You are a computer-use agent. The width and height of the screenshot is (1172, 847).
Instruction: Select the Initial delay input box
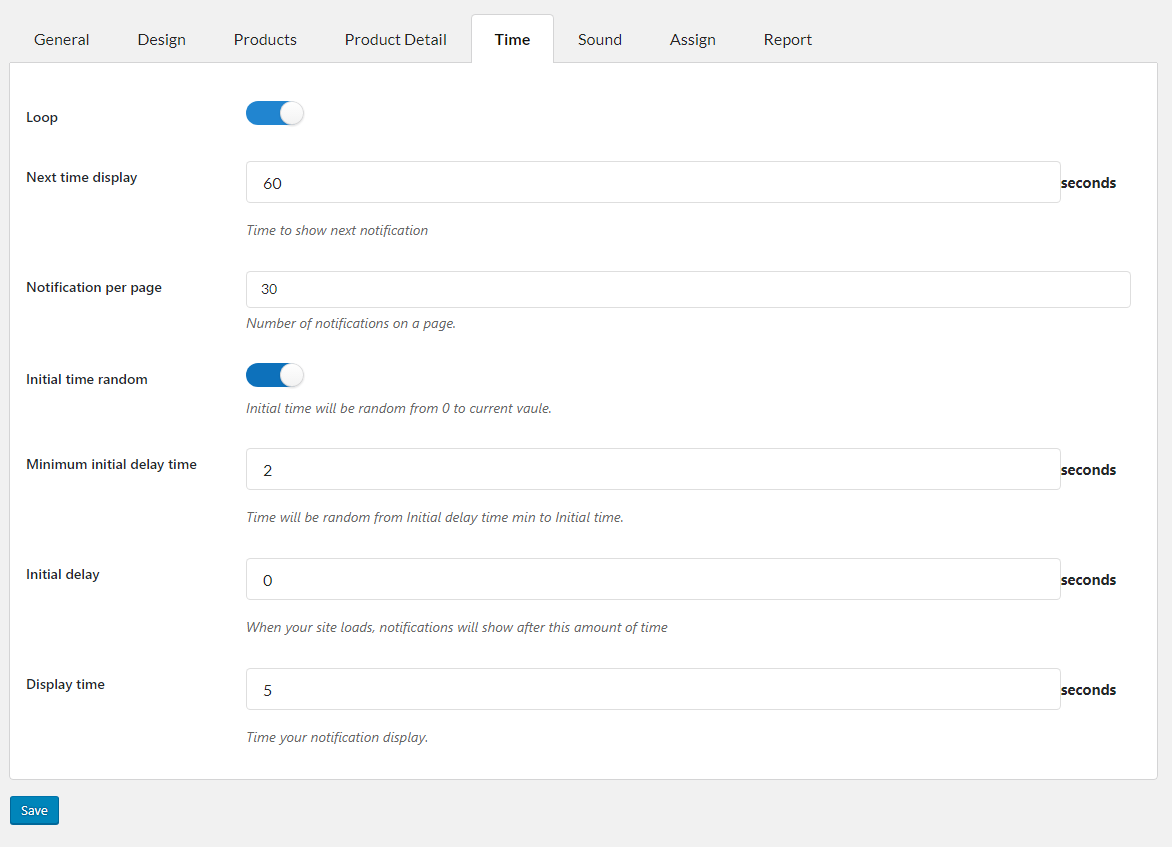tap(653, 580)
